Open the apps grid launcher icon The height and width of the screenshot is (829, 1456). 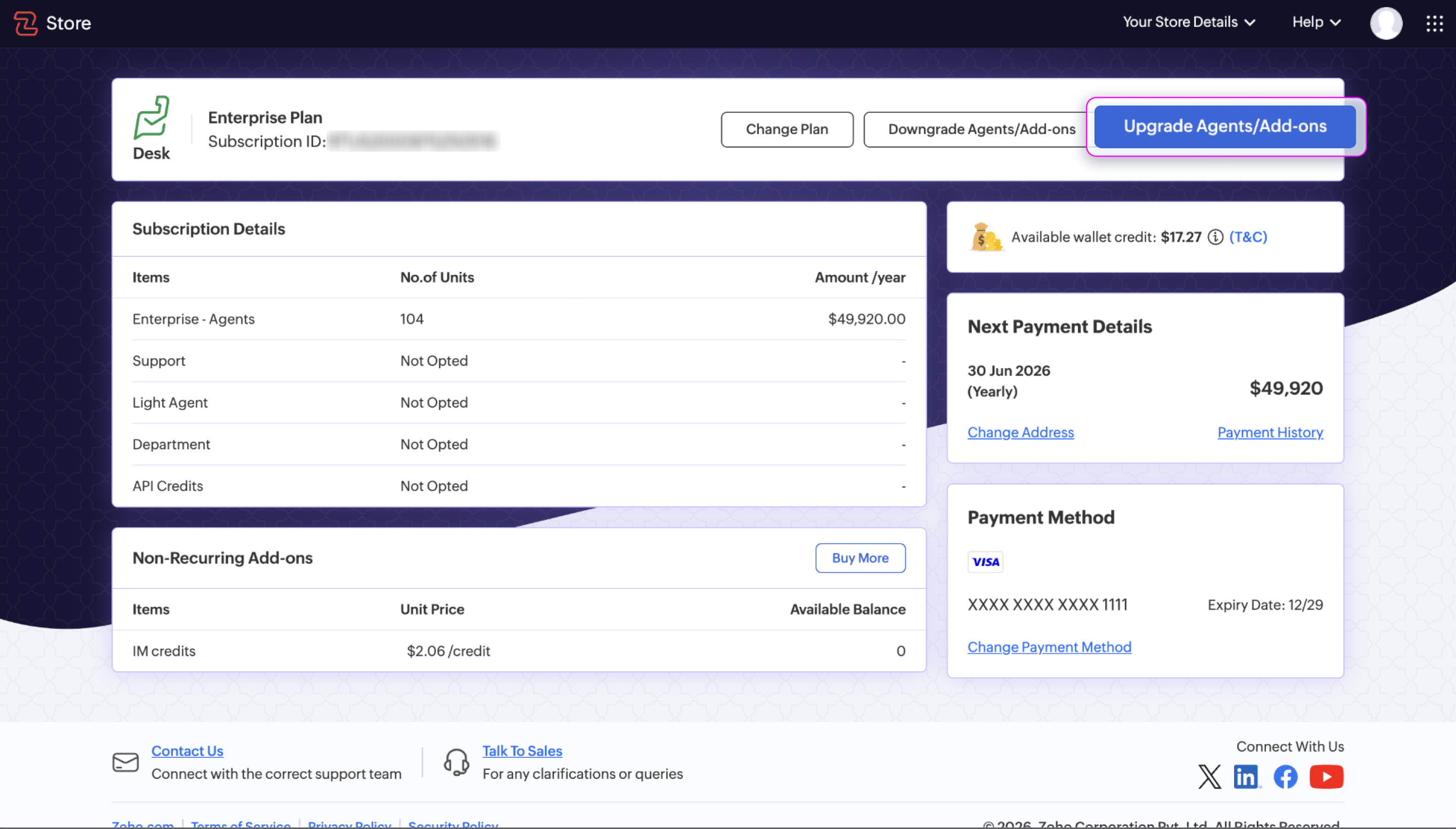pyautogui.click(x=1434, y=23)
